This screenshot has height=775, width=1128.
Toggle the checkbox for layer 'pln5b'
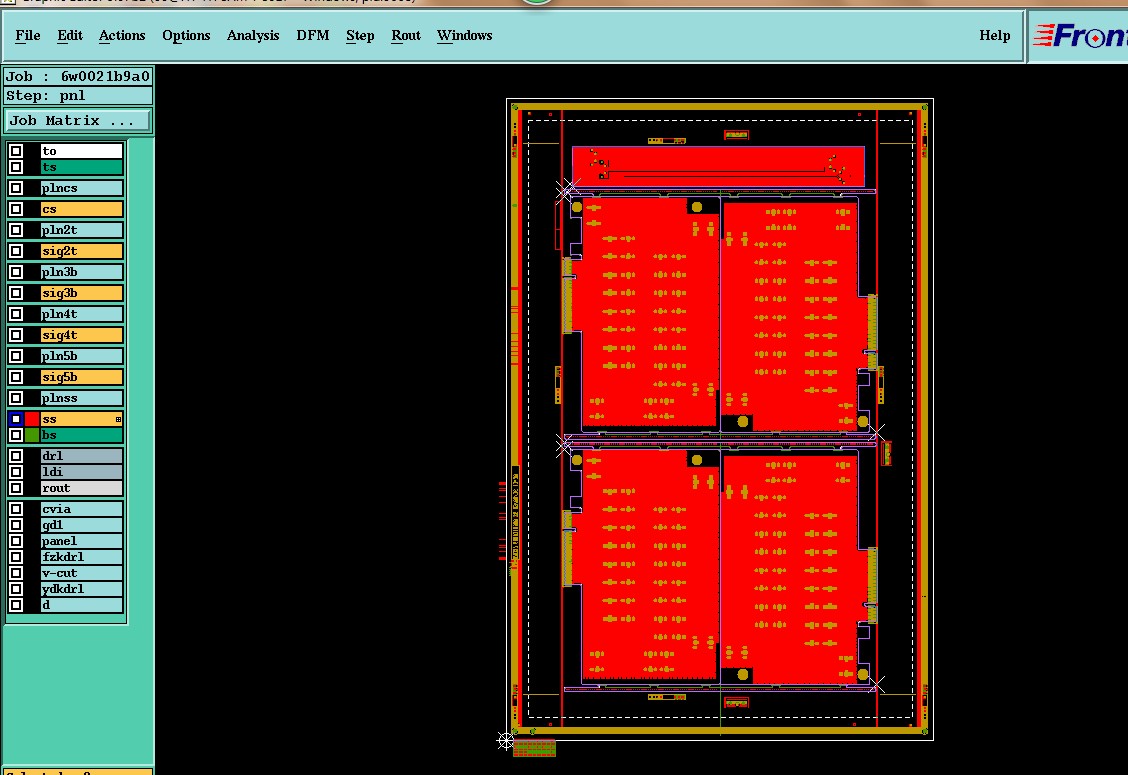point(16,355)
